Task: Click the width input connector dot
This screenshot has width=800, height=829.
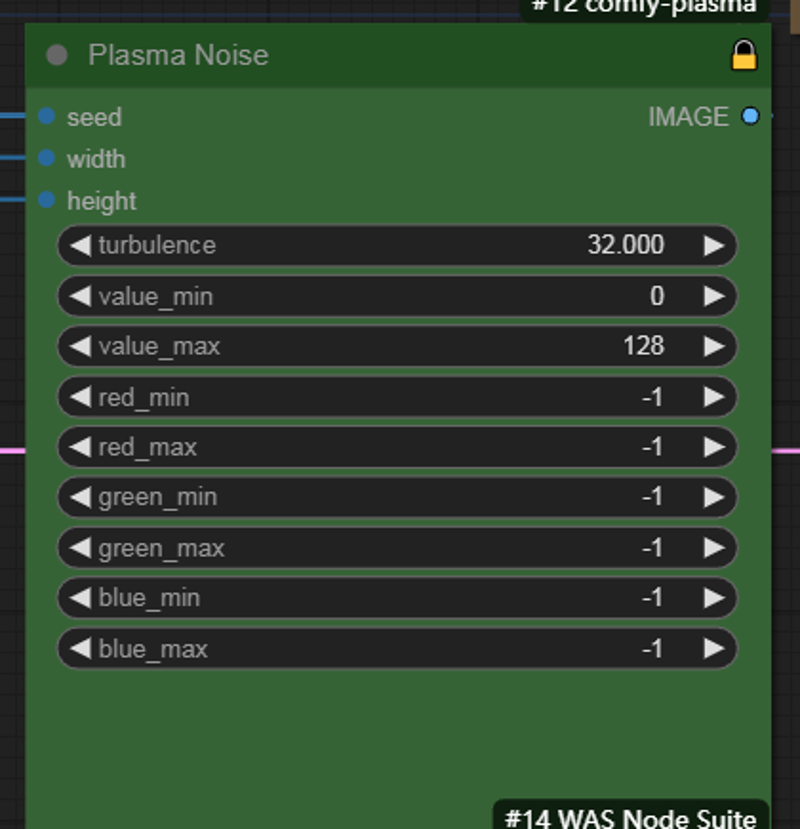Action: click(47, 158)
